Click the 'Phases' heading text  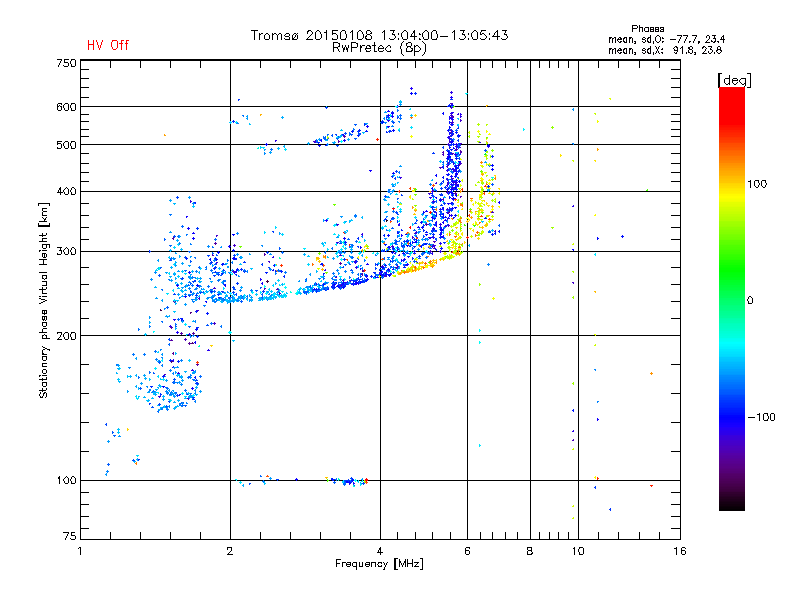pos(647,29)
